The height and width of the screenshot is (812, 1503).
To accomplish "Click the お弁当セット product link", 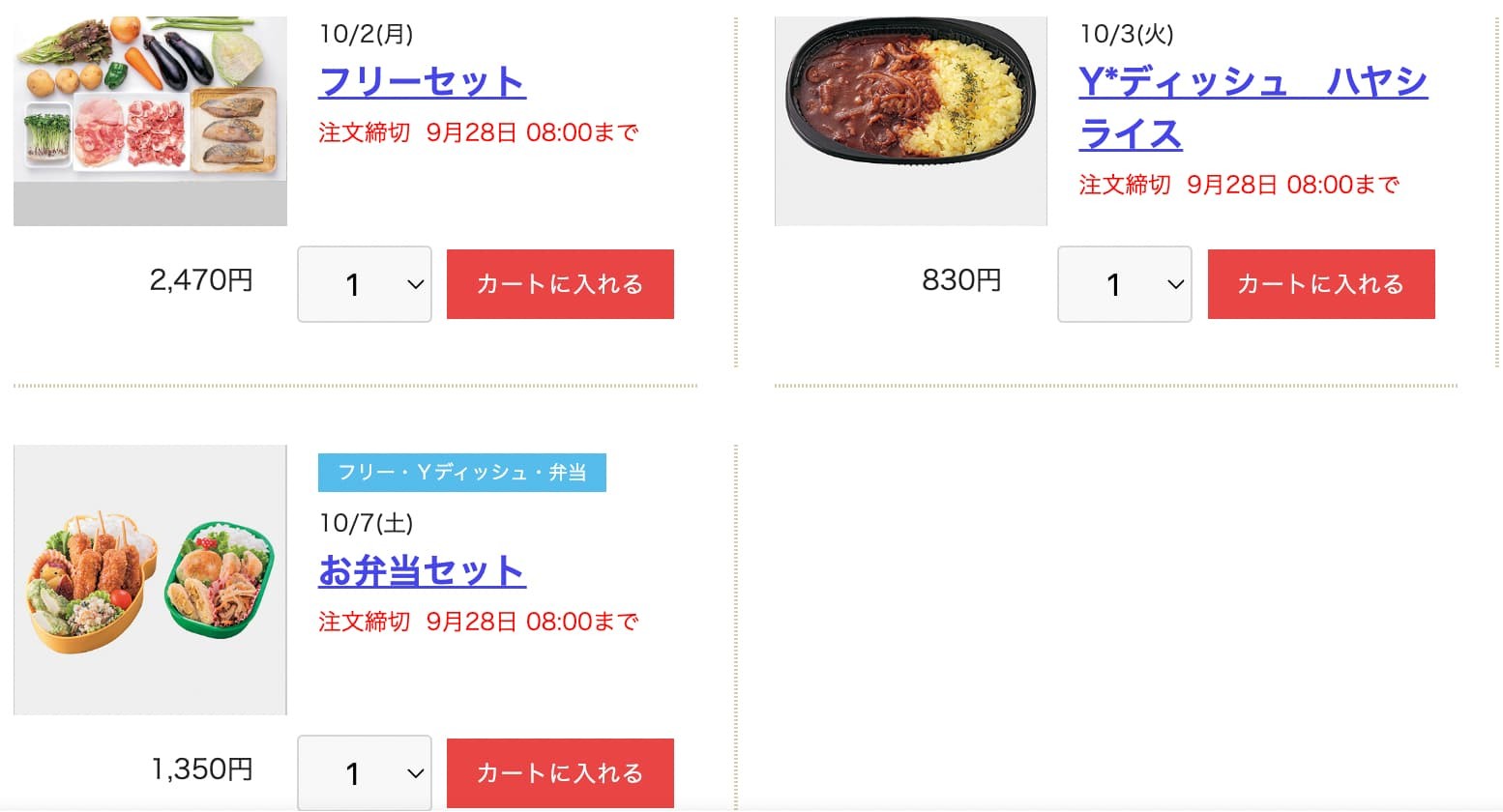I will point(422,571).
